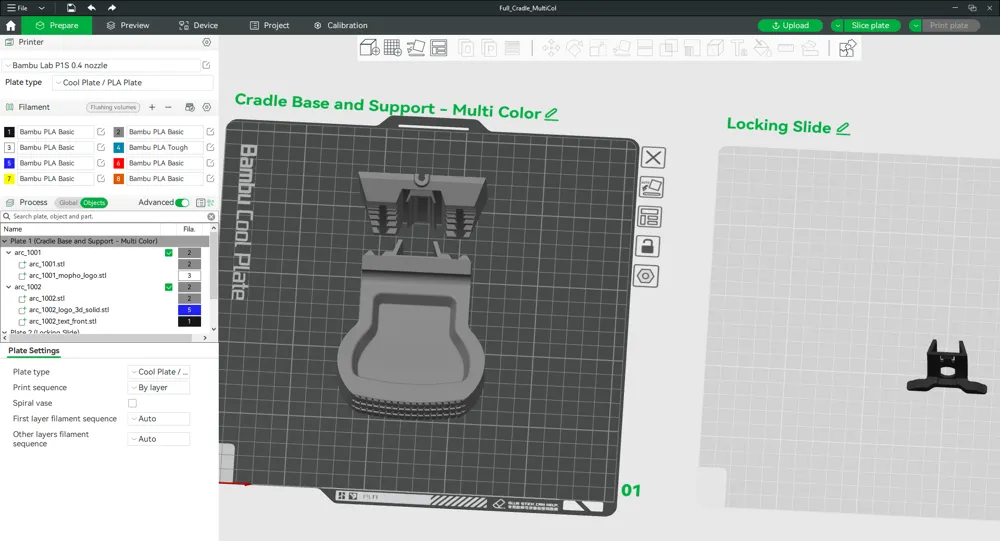Open Filament settings gear icon
1000x541 pixels.
pos(207,107)
